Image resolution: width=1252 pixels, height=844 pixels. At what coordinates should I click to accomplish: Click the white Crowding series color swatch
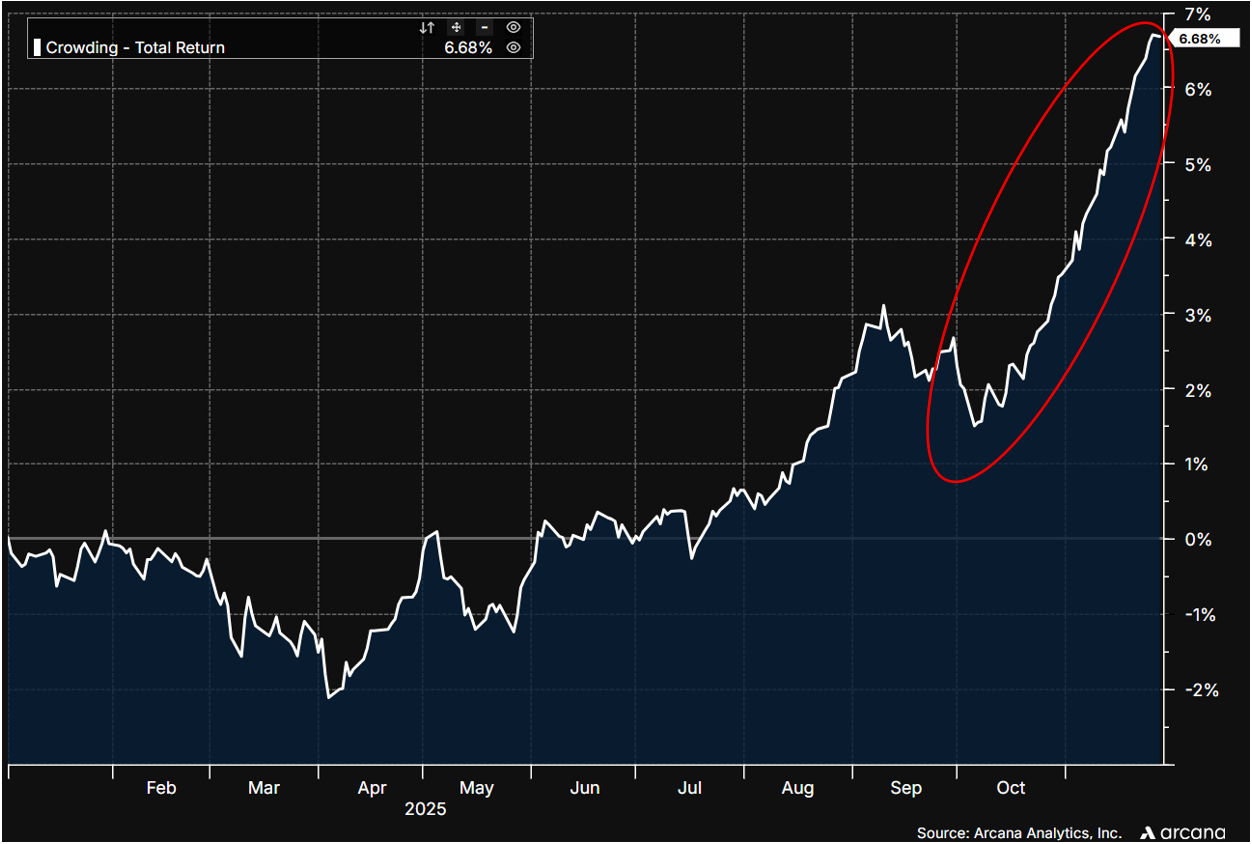[x=38, y=48]
